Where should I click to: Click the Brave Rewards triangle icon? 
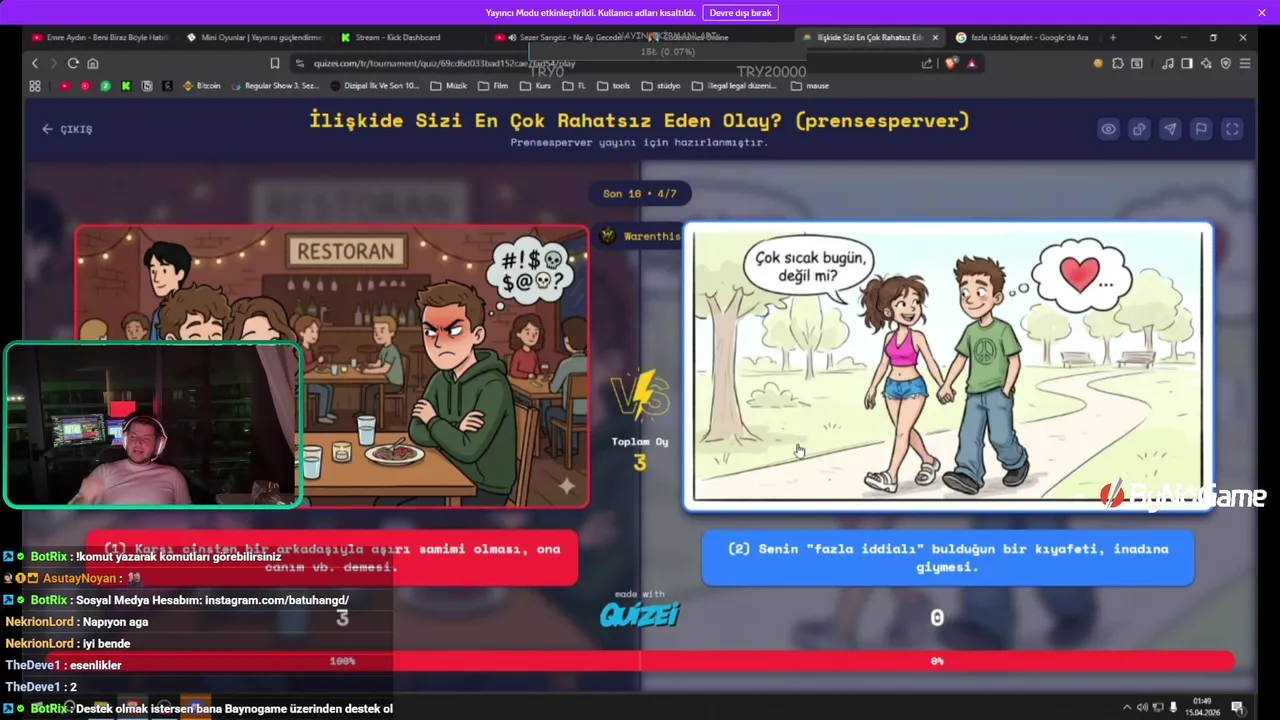point(971,63)
